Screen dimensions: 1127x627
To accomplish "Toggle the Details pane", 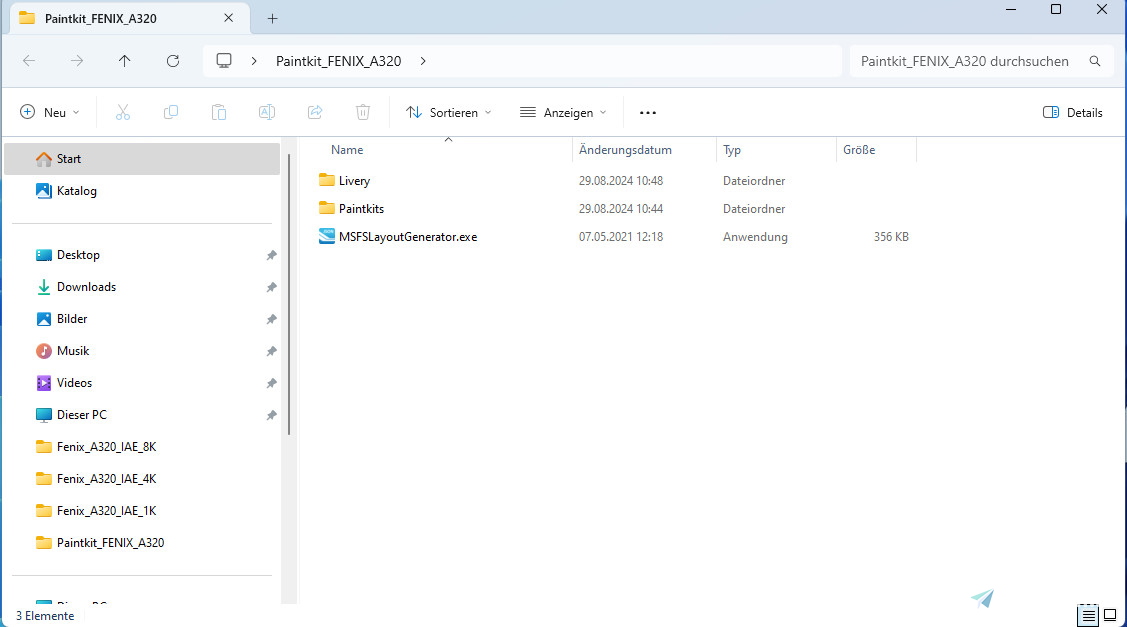I will (x=1072, y=112).
